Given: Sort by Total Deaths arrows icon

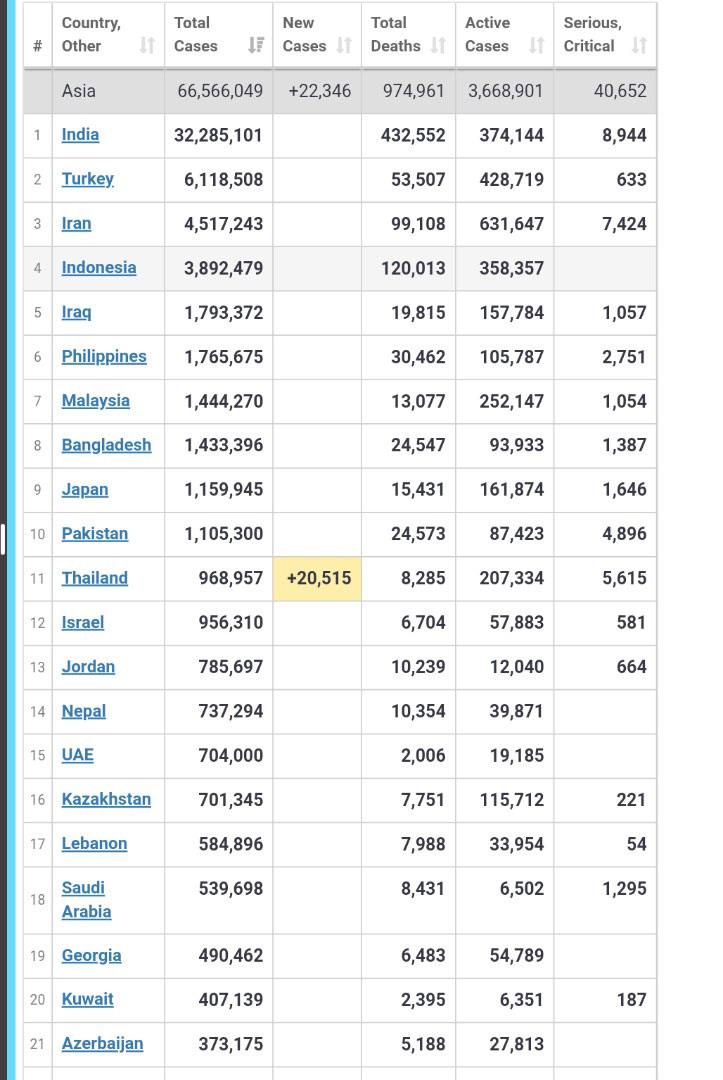Looking at the screenshot, I should click(x=439, y=45).
